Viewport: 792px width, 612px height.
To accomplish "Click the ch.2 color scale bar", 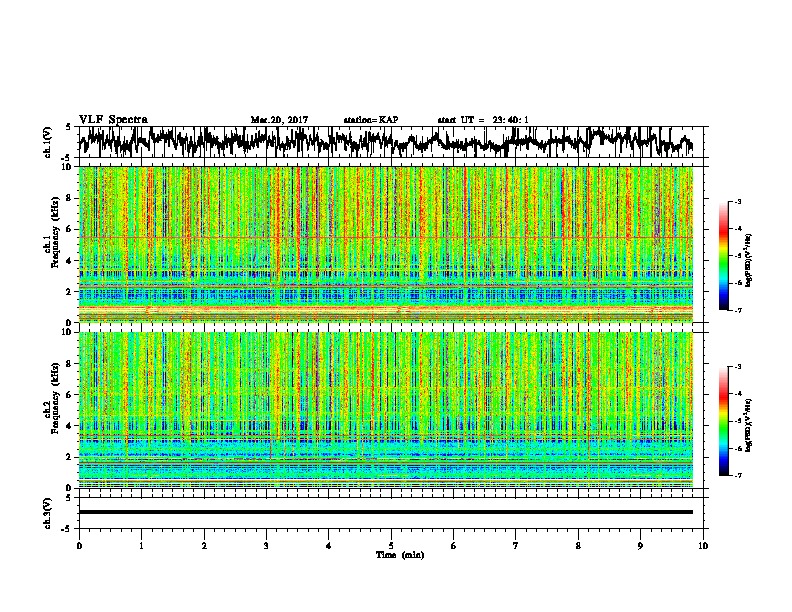I will click(724, 421).
